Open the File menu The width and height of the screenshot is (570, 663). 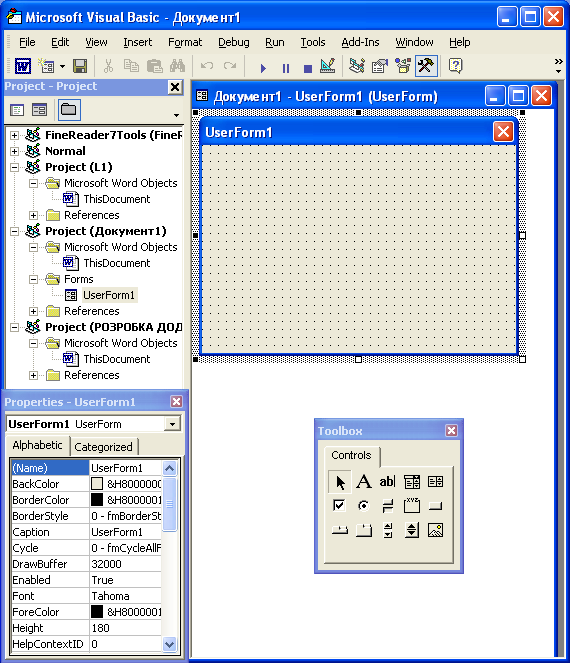[27, 42]
